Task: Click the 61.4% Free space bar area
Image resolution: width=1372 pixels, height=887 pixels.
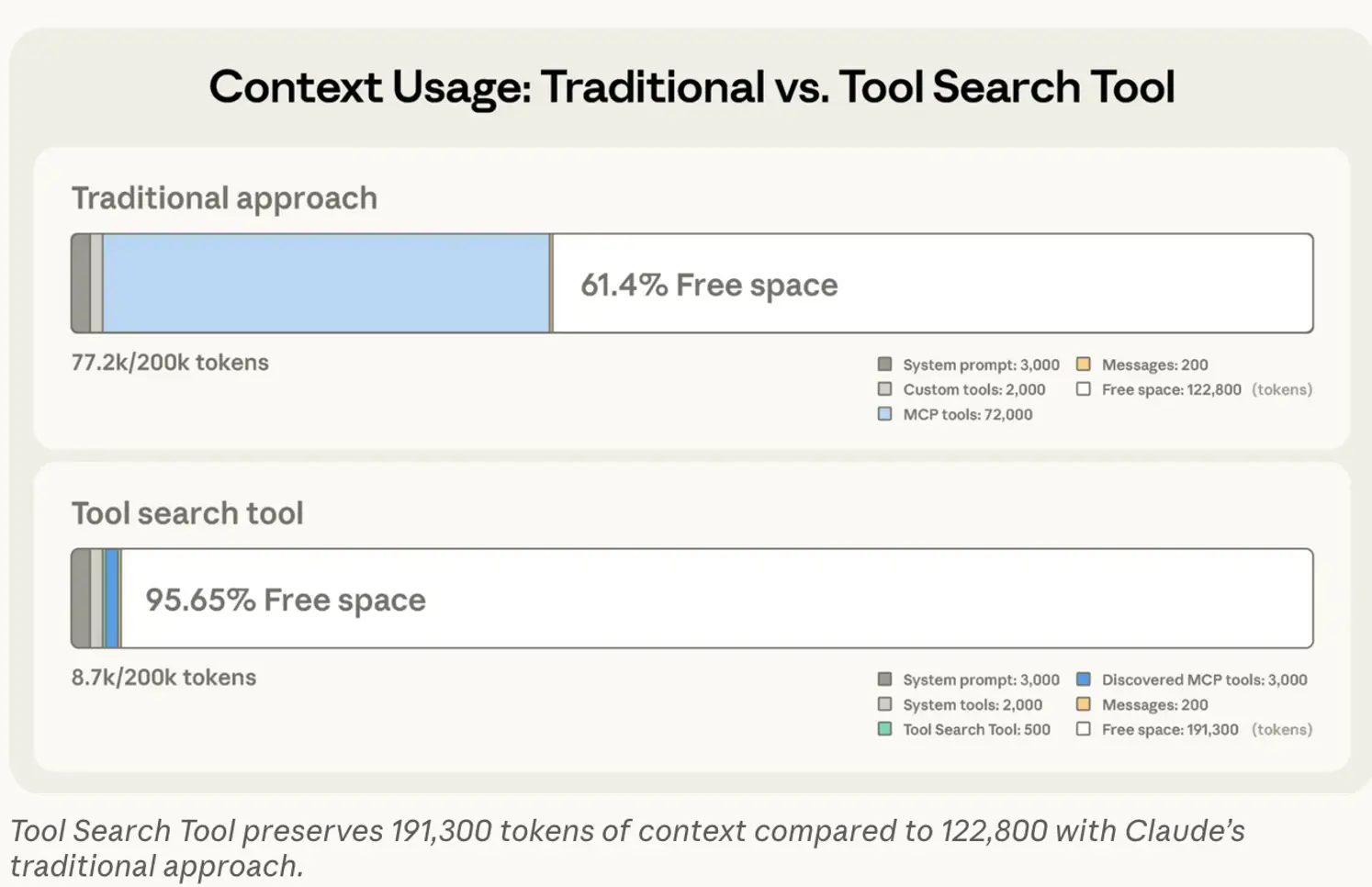Action: 932,283
